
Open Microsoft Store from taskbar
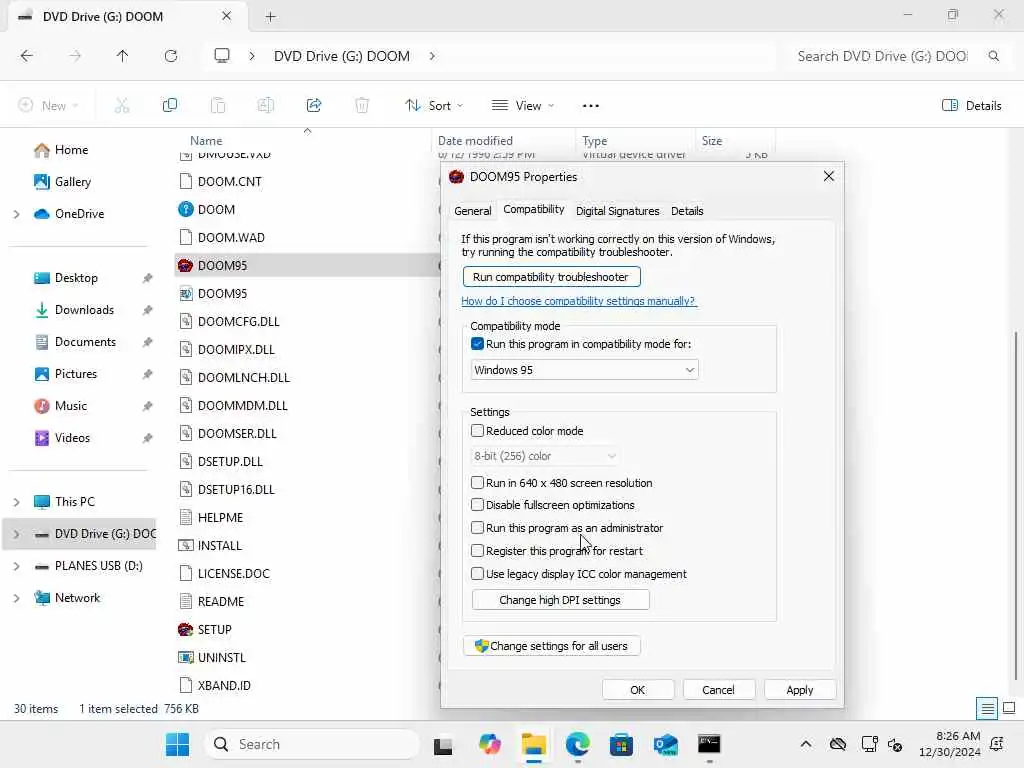[621, 744]
